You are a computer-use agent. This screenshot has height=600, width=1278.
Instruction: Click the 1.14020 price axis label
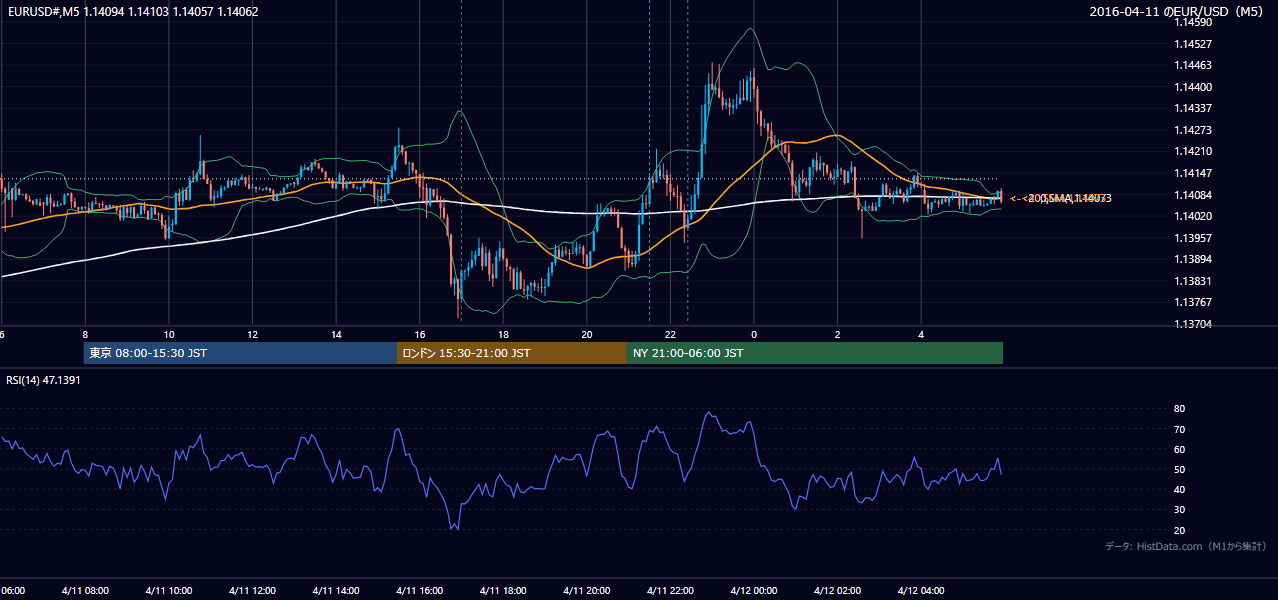point(1194,216)
